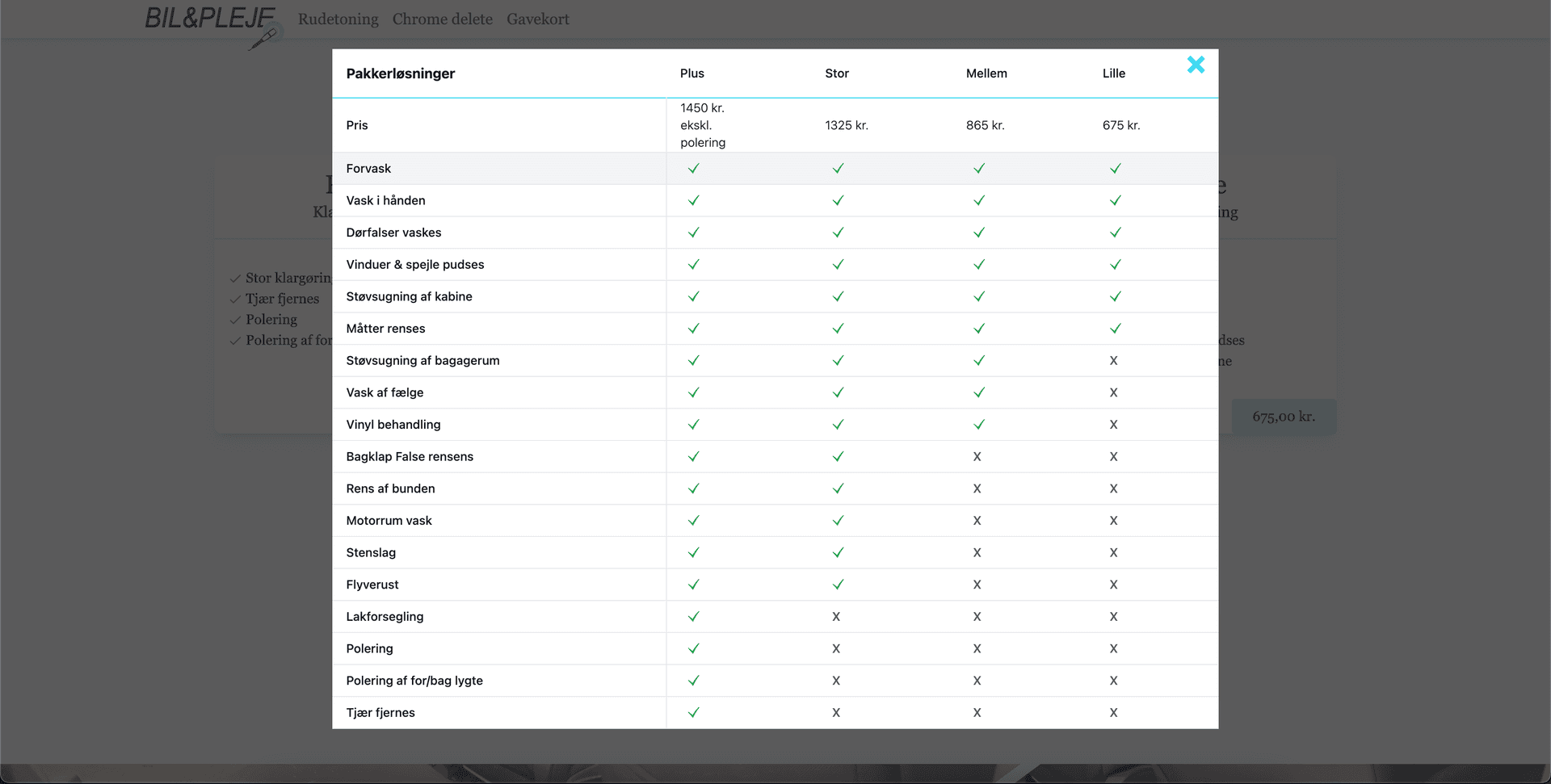This screenshot has width=1551, height=784.
Task: Select the Plus column header
Action: [x=691, y=73]
